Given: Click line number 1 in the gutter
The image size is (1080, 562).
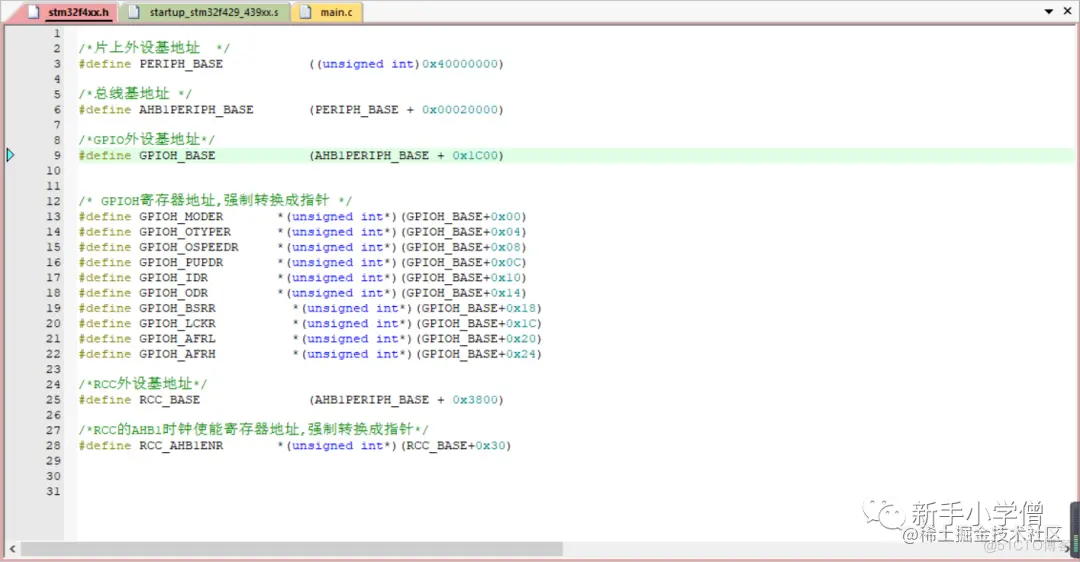Looking at the screenshot, I should point(56,33).
